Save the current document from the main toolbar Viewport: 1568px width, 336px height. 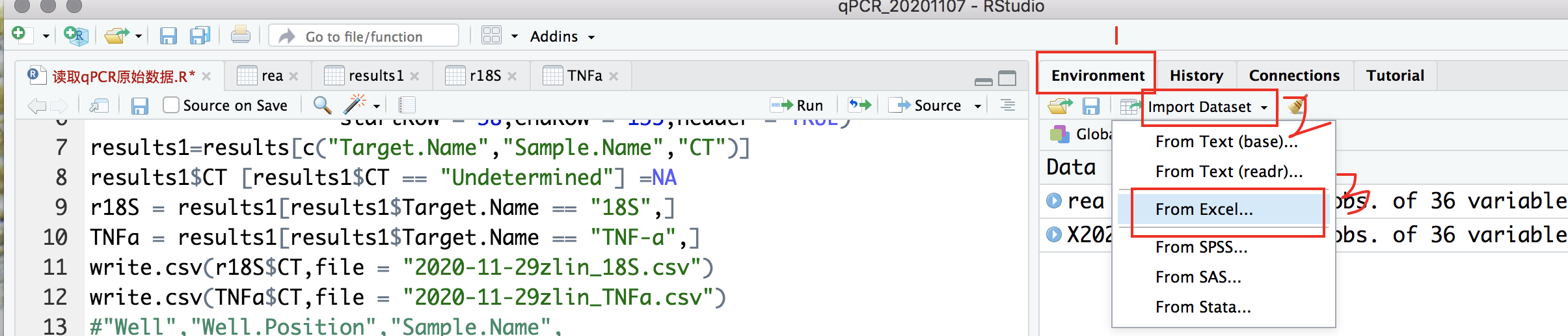pyautogui.click(x=169, y=36)
